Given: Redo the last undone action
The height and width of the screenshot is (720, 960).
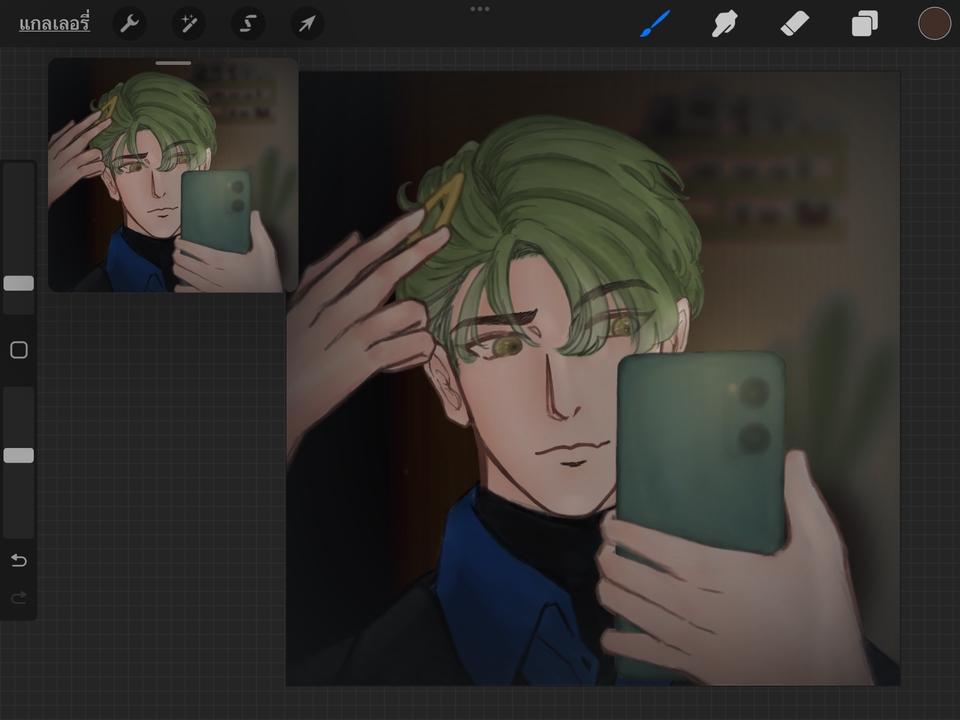Looking at the screenshot, I should tap(19, 597).
